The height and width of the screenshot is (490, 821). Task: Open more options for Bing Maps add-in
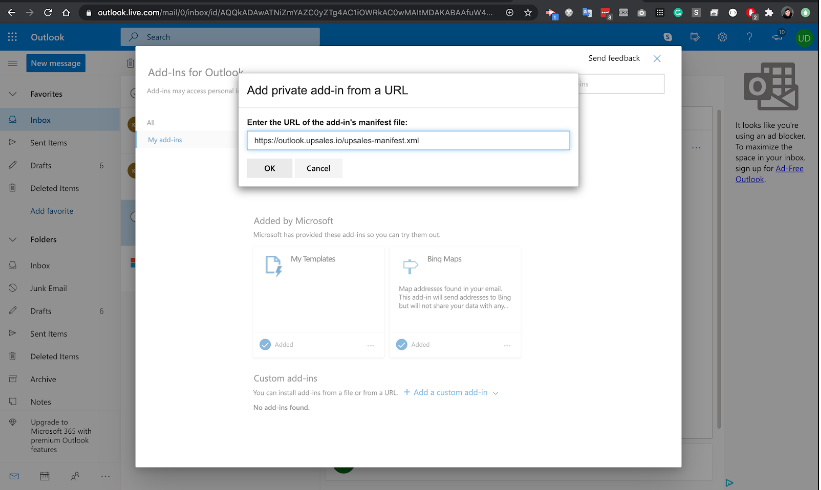coord(507,345)
